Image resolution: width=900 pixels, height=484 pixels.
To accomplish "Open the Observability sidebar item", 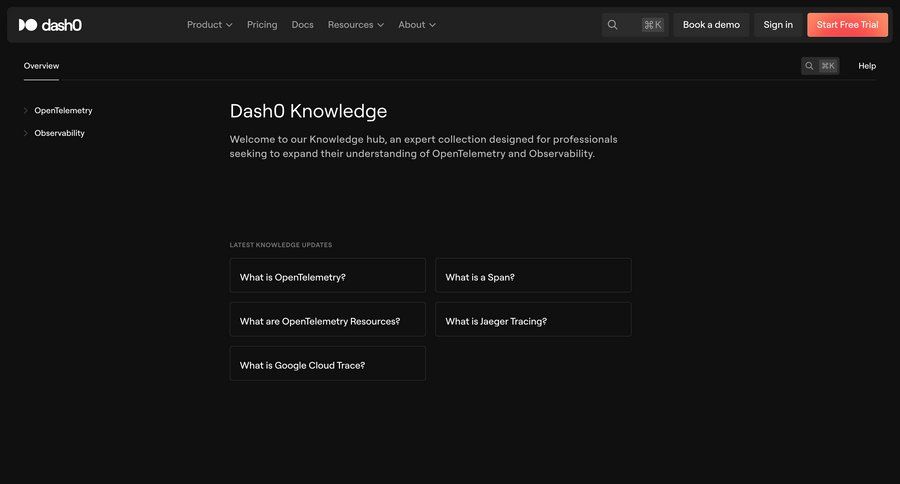I will point(59,133).
